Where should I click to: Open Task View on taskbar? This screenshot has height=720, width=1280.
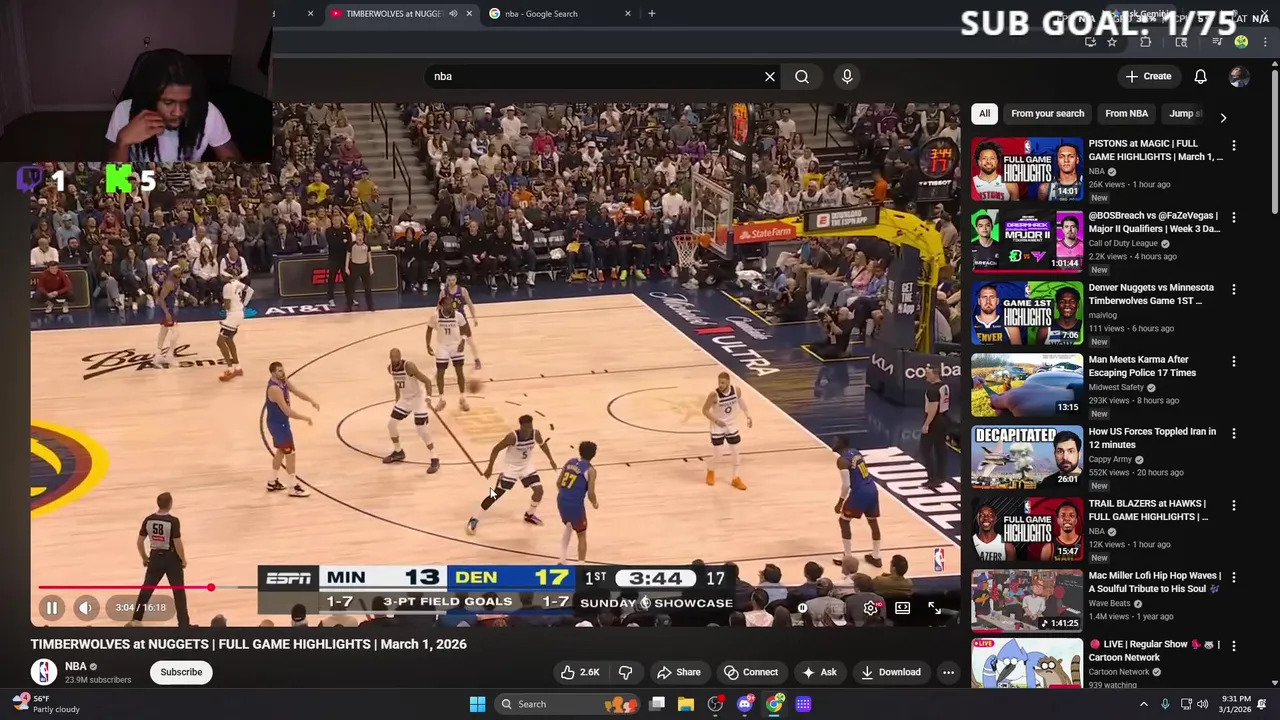coord(657,704)
